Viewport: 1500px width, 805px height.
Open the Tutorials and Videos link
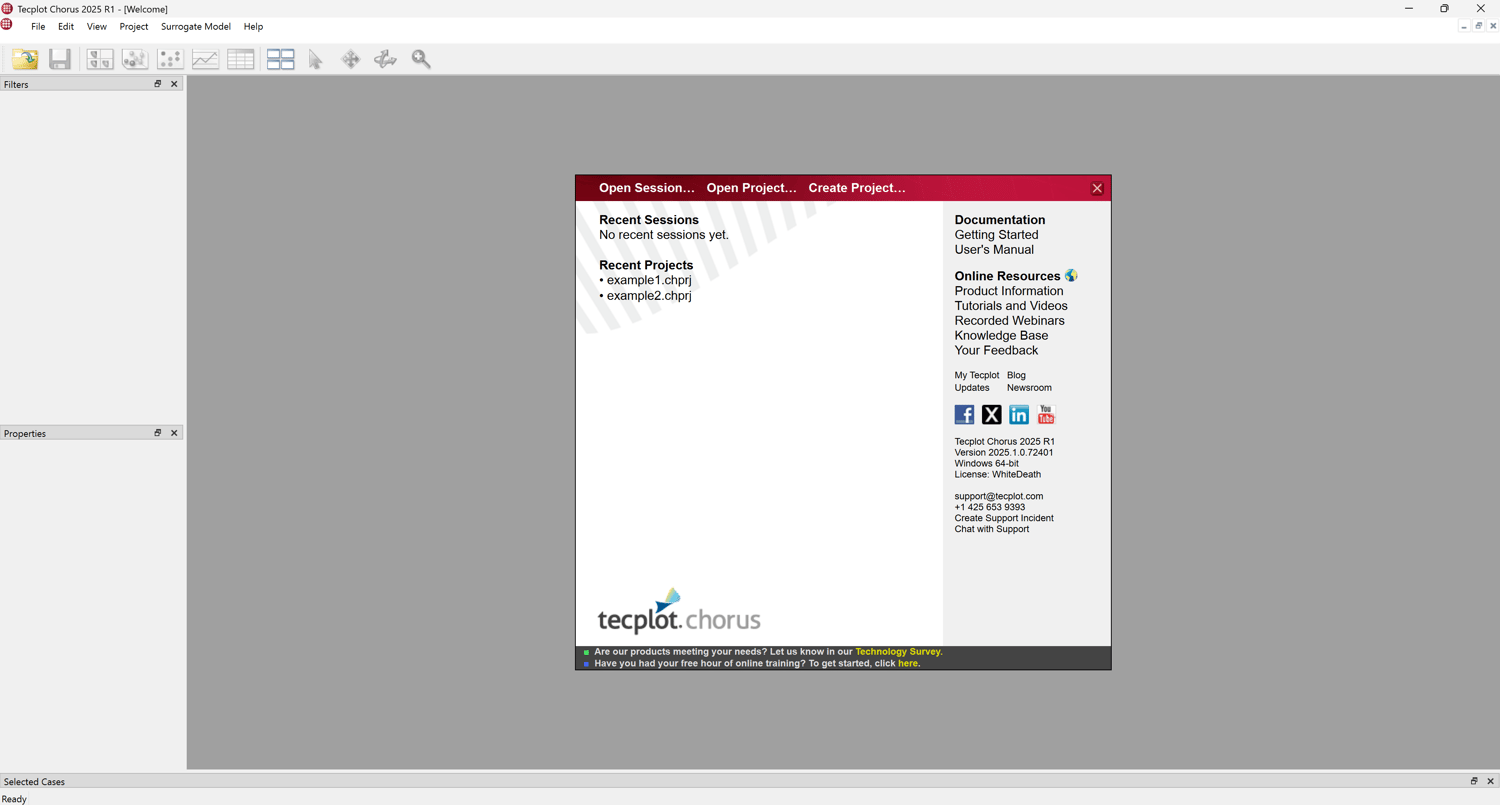coord(1011,306)
